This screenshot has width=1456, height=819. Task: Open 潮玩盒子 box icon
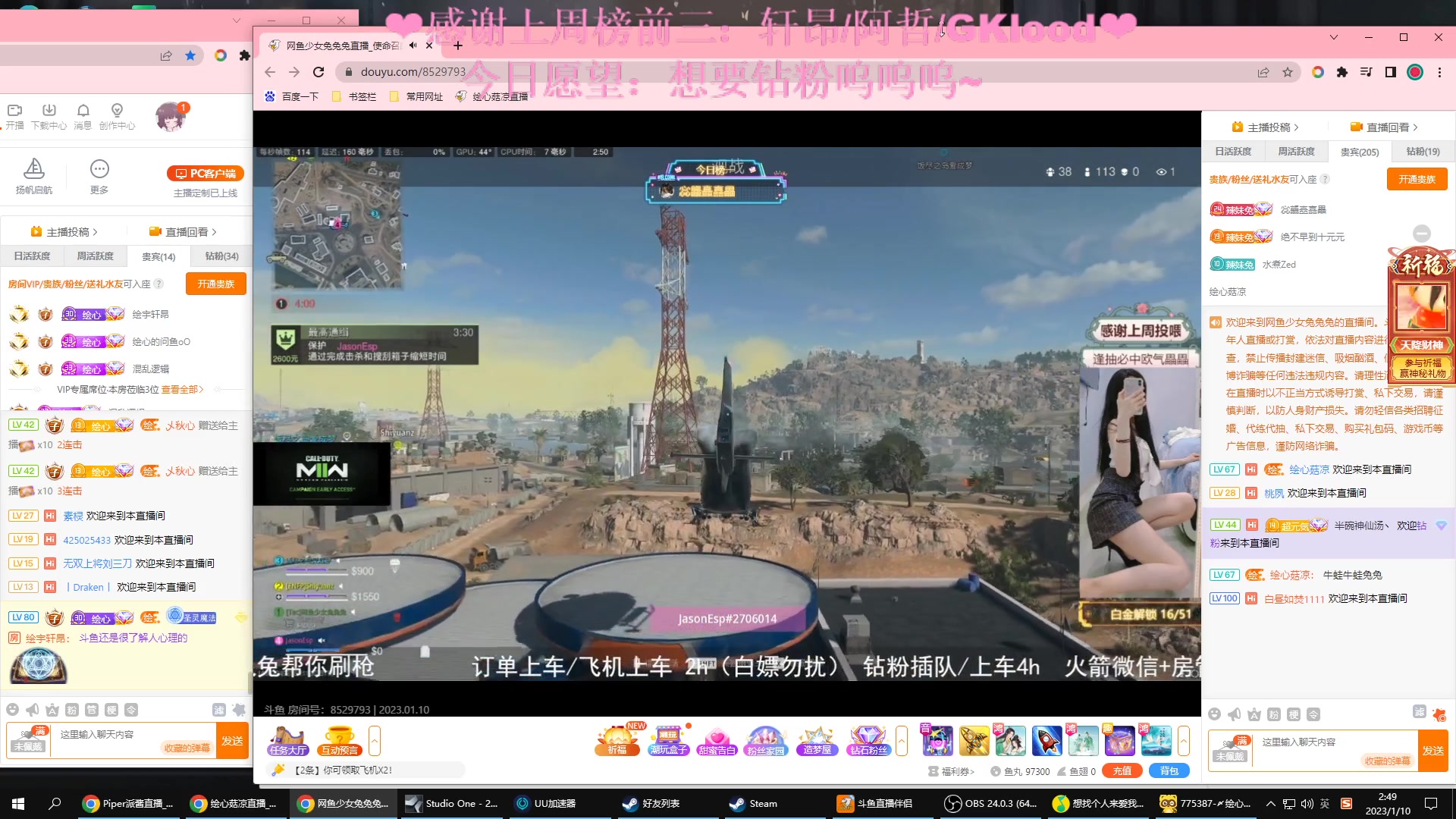[x=668, y=741]
